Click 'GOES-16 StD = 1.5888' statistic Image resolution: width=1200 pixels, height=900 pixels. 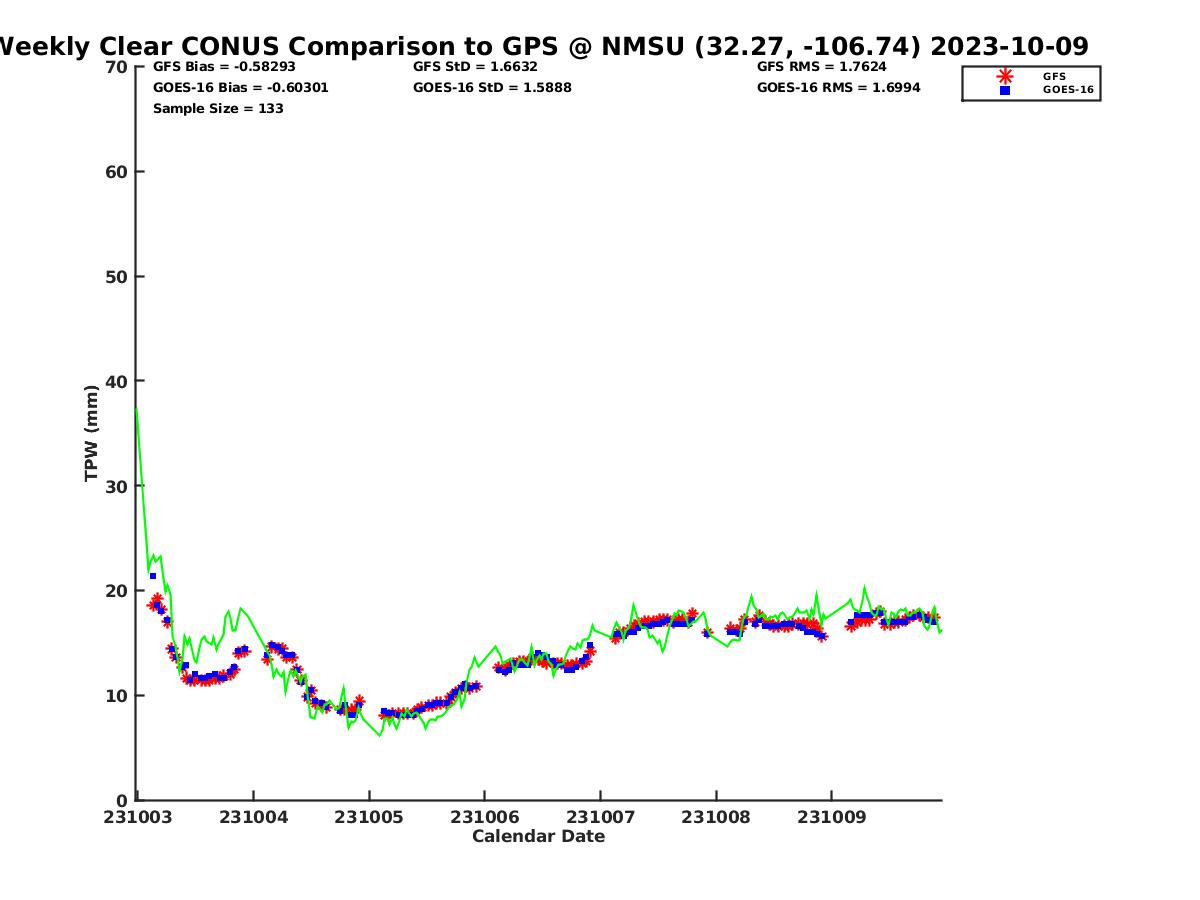pyautogui.click(x=492, y=88)
